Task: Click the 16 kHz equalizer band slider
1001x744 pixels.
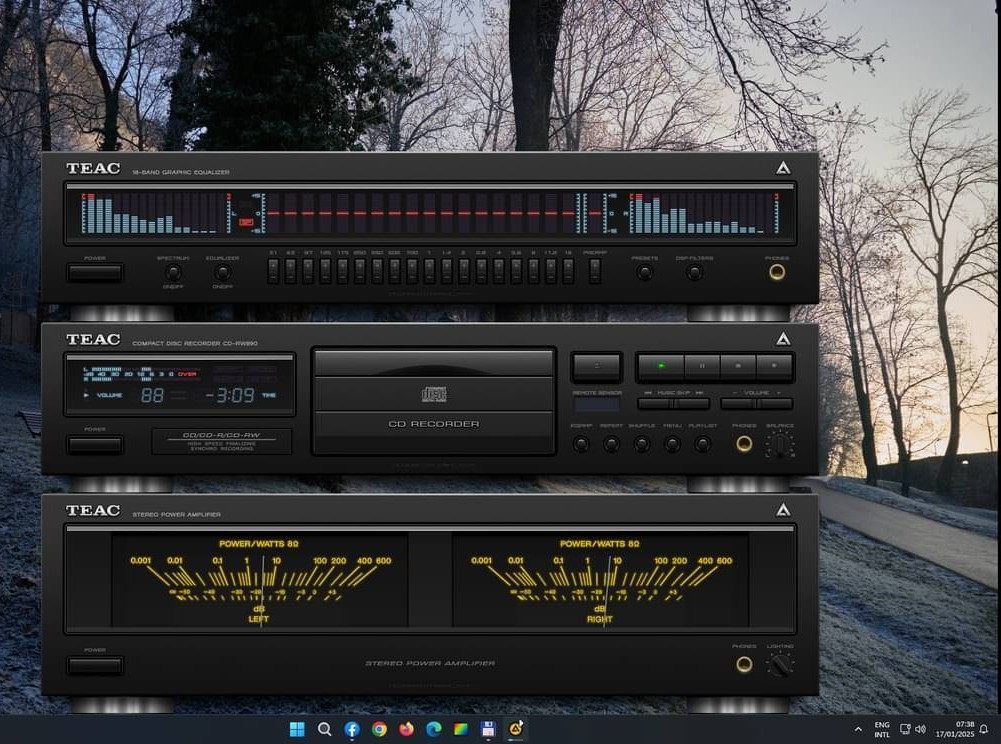Action: [568, 271]
